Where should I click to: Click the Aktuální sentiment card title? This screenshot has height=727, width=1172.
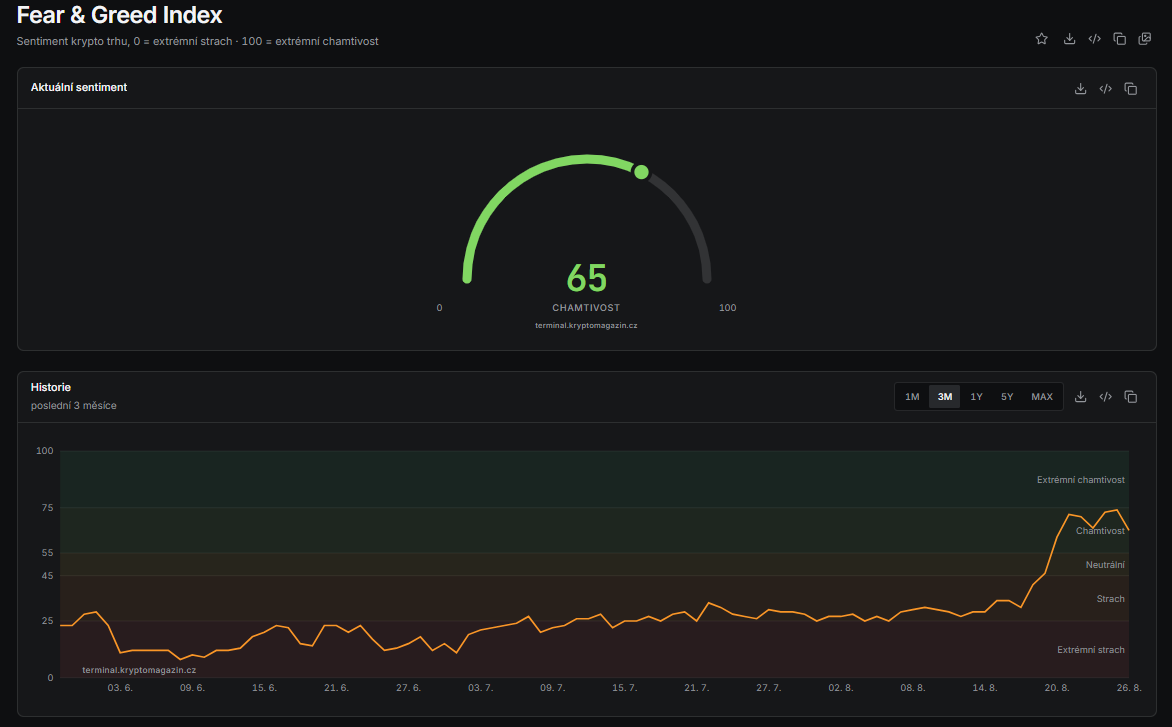tap(78, 87)
